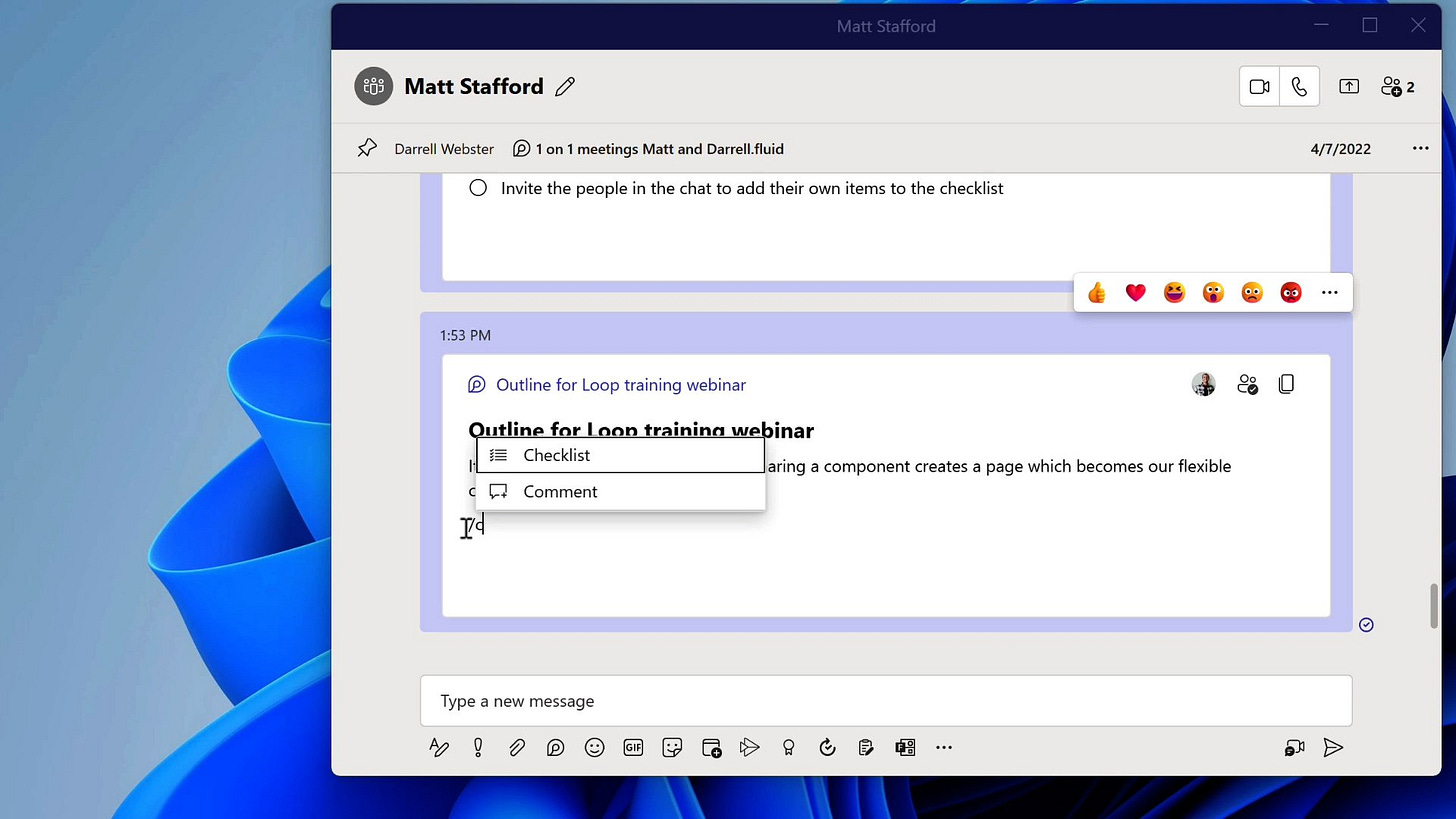Click in the Type a new message box
This screenshot has height=819, width=1456.
click(886, 701)
